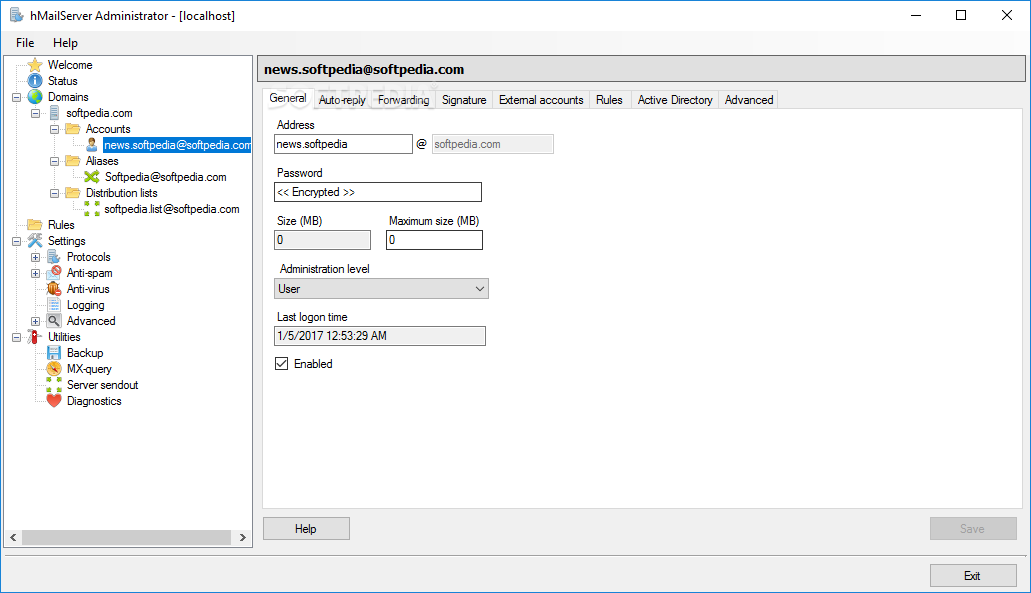Click the Distribution lists folder icon

click(x=73, y=193)
